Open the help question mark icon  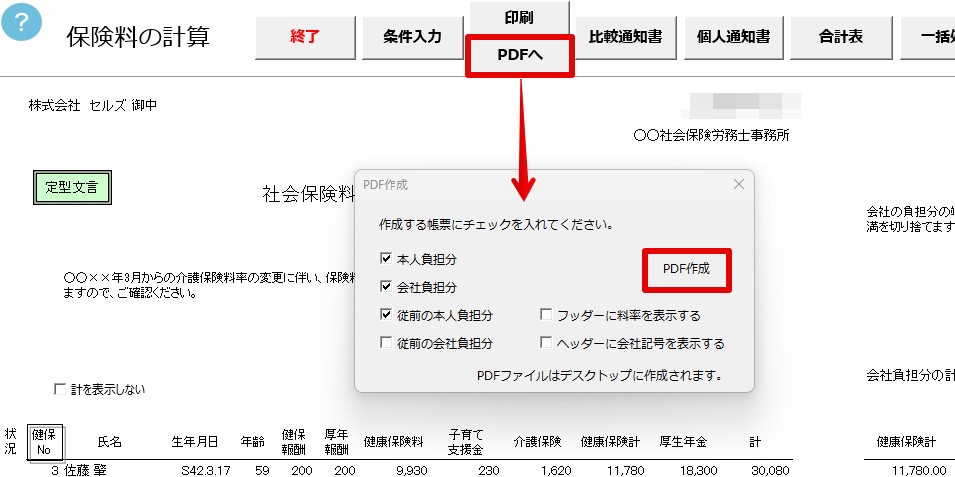tap(21, 21)
